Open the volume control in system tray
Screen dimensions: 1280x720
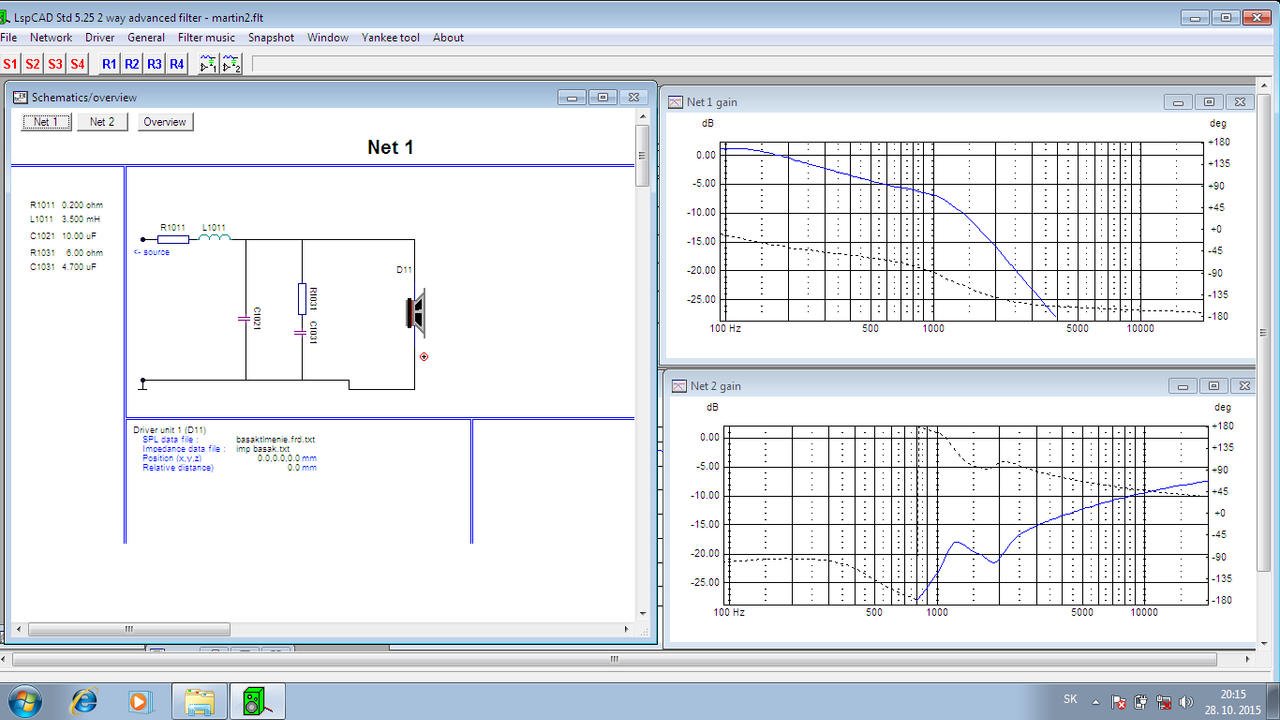[x=1187, y=701]
